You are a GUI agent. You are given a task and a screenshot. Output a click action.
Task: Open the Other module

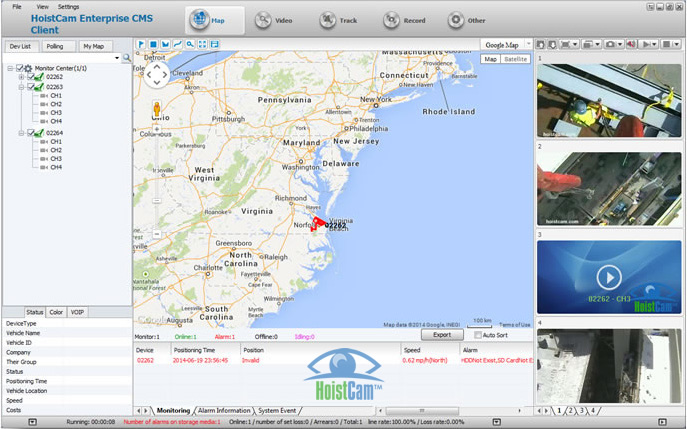pyautogui.click(x=466, y=20)
